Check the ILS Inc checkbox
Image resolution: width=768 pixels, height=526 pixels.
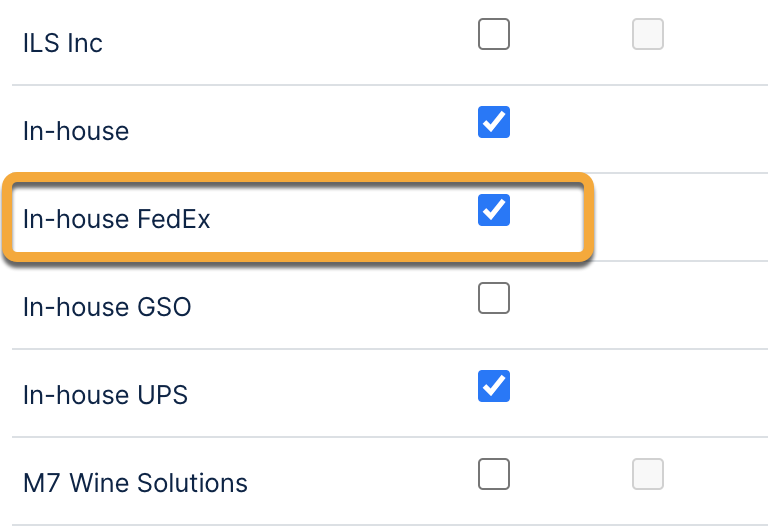click(494, 35)
